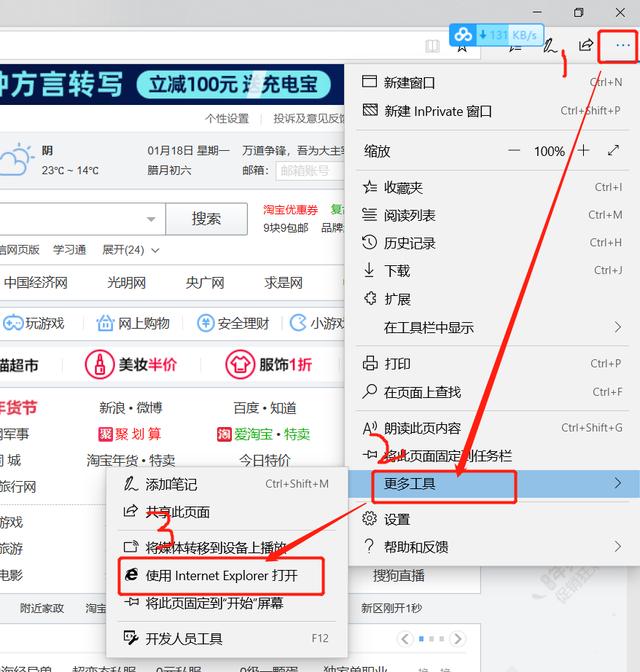Click the 安全理财 yen icon
Image resolution: width=640 pixels, height=672 pixels.
pos(205,323)
